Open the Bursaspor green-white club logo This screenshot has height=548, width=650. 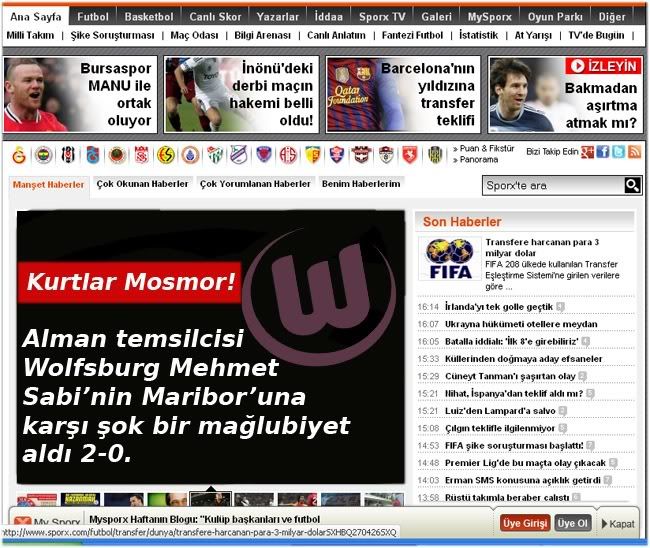click(x=215, y=155)
